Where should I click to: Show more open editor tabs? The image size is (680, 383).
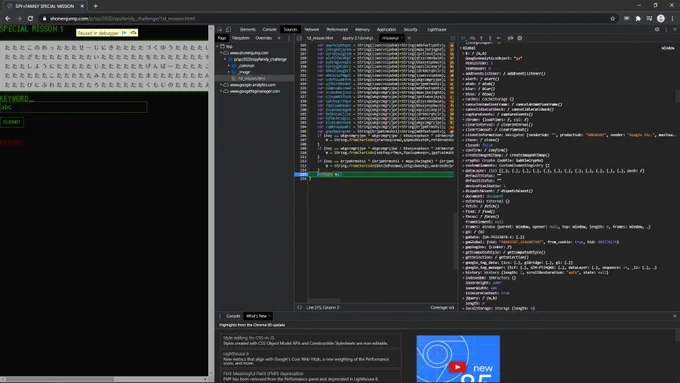409,38
